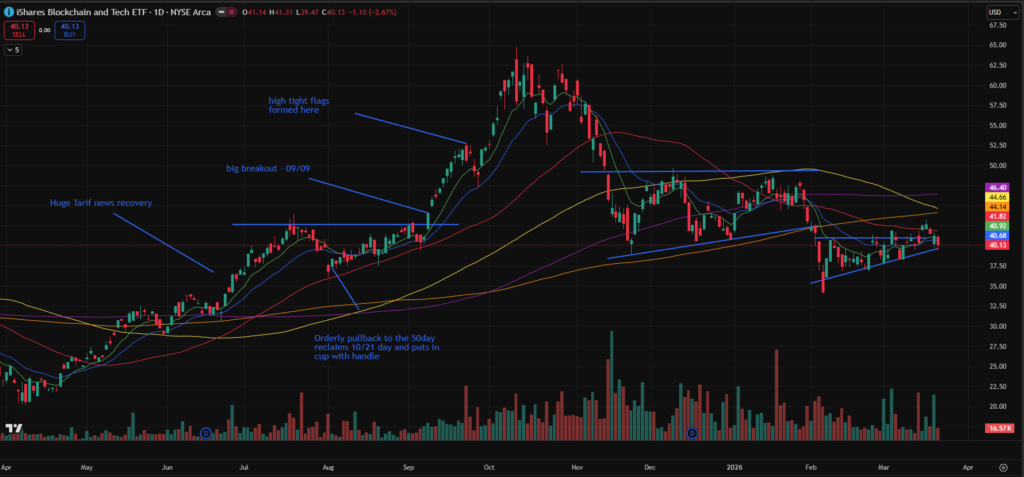Select the yellow 44.66 price label

pyautogui.click(x=997, y=197)
